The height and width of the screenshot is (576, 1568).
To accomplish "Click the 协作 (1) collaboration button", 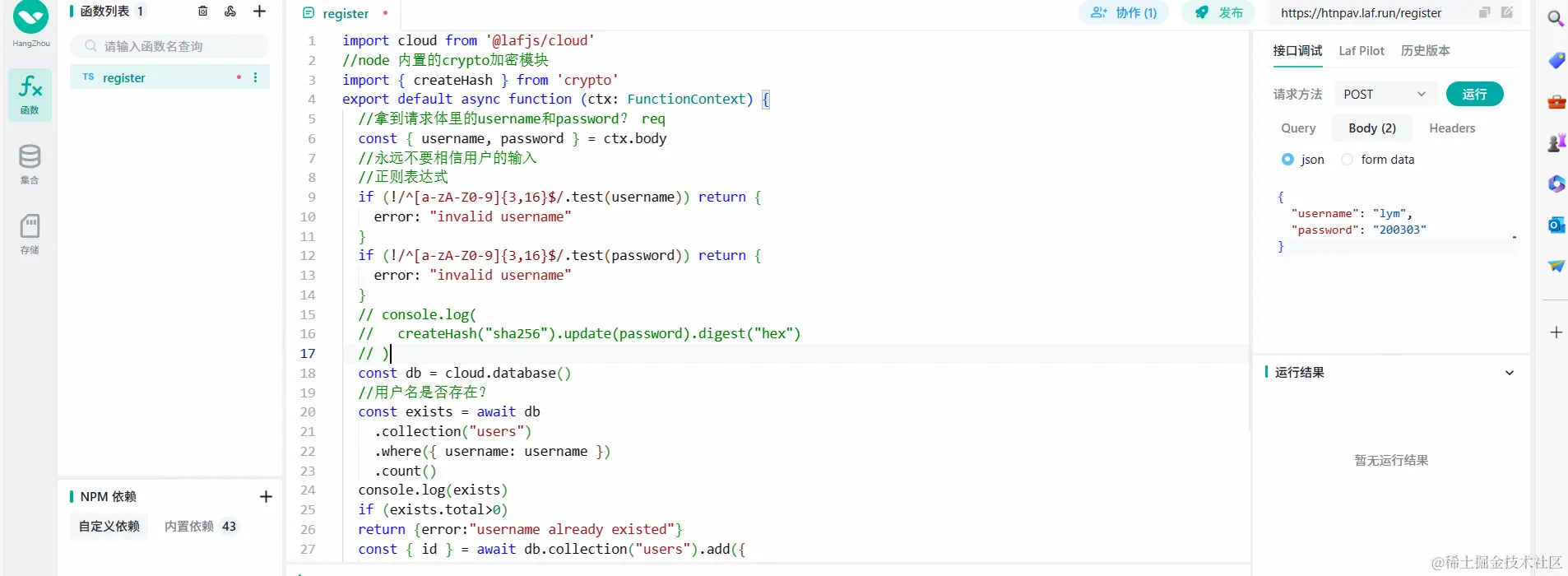I will pyautogui.click(x=1124, y=13).
